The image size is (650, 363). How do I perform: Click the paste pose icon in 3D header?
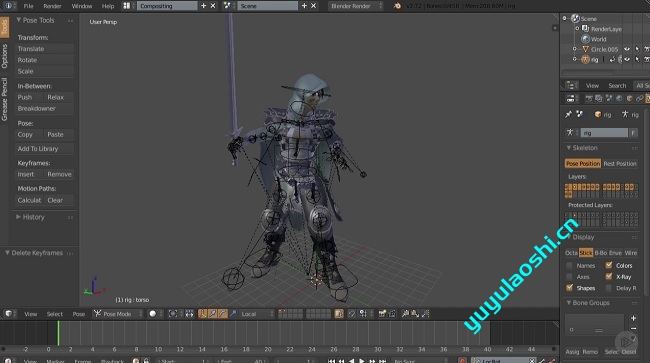pyautogui.click(x=415, y=314)
